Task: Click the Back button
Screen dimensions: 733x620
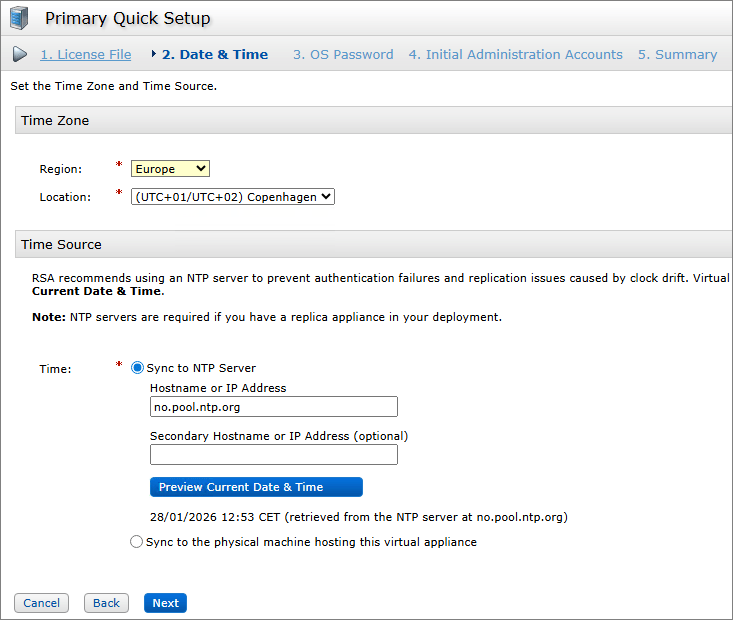Action: [x=107, y=603]
